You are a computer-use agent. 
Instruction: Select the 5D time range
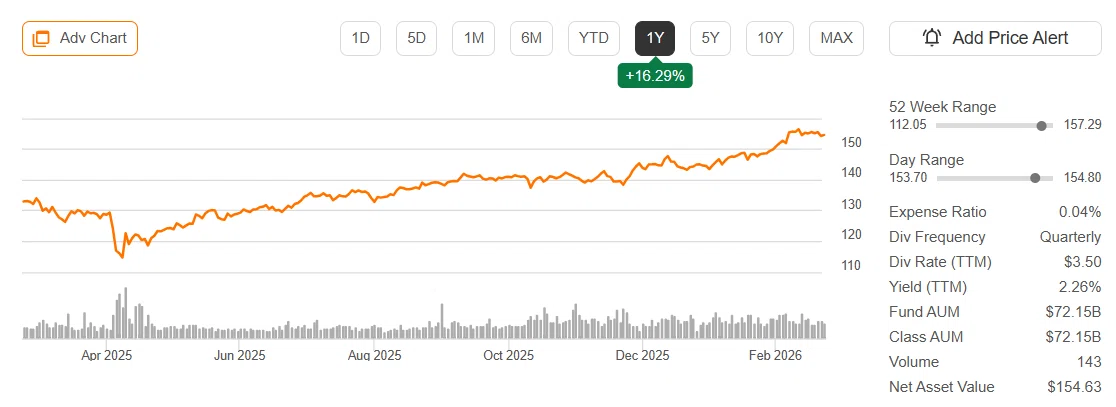(416, 38)
